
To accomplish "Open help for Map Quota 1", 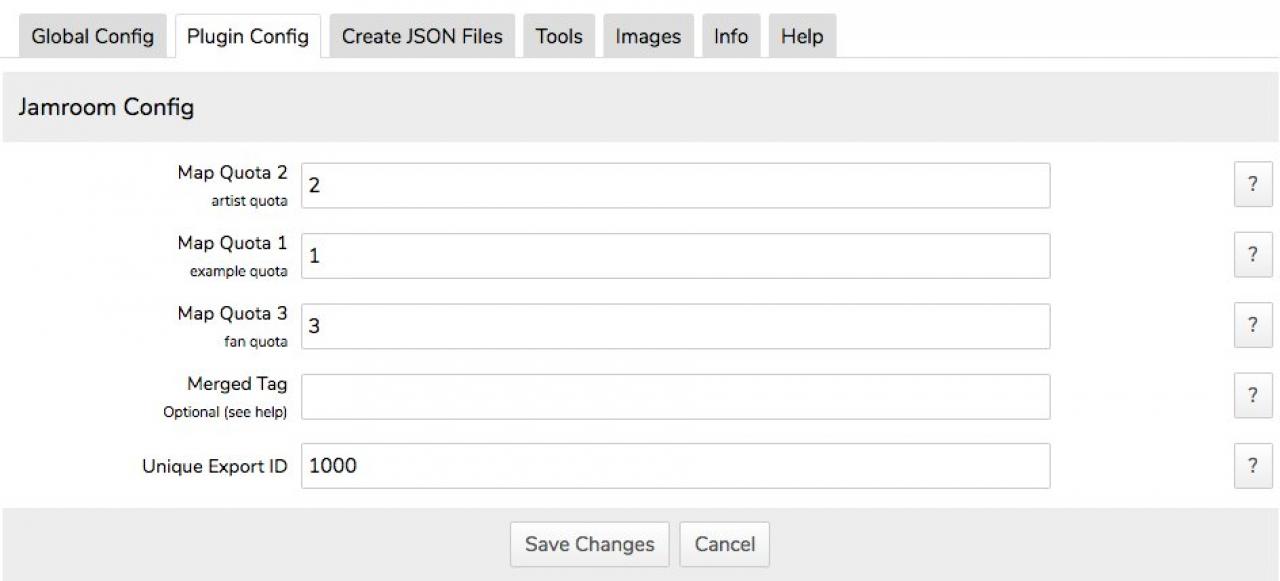I will 1253,255.
